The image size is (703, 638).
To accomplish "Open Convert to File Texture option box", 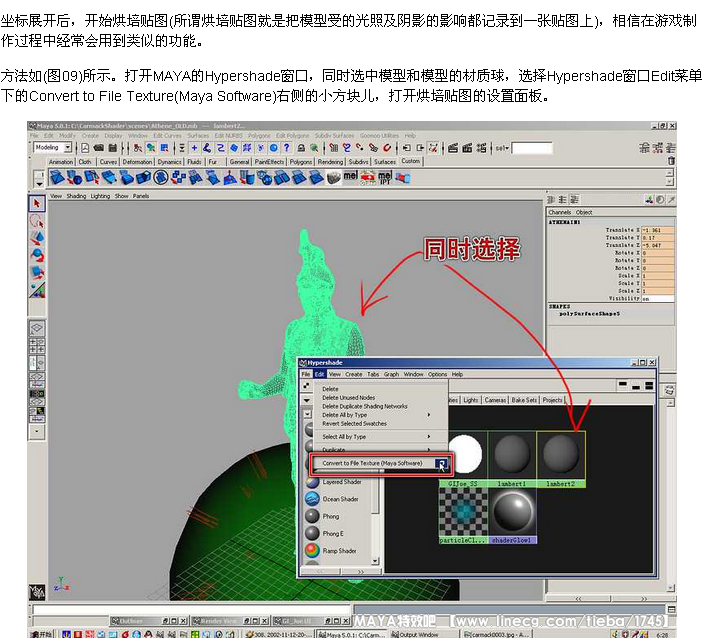I will 441,463.
